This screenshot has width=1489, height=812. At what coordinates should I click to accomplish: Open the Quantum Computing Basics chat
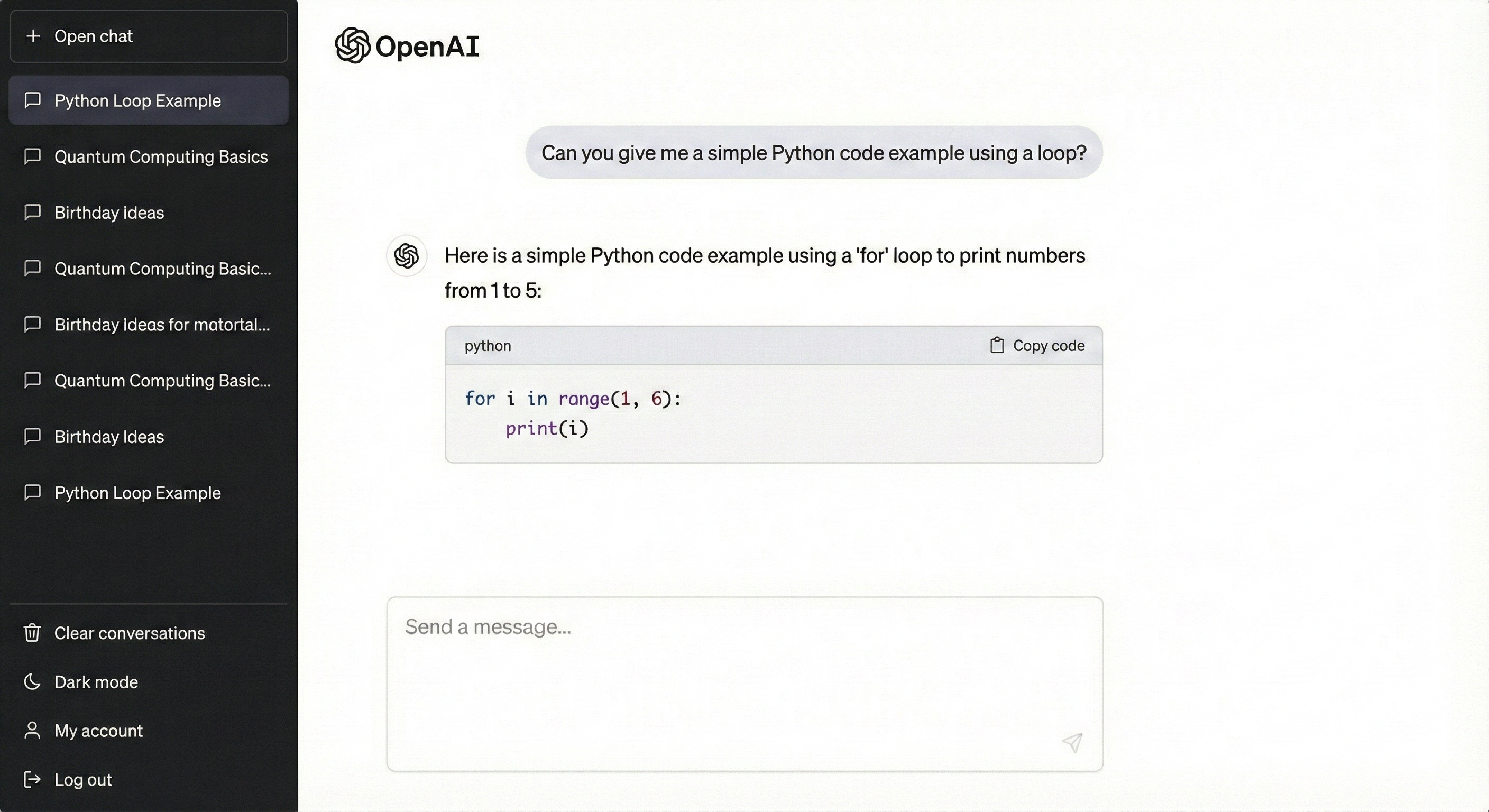click(161, 156)
